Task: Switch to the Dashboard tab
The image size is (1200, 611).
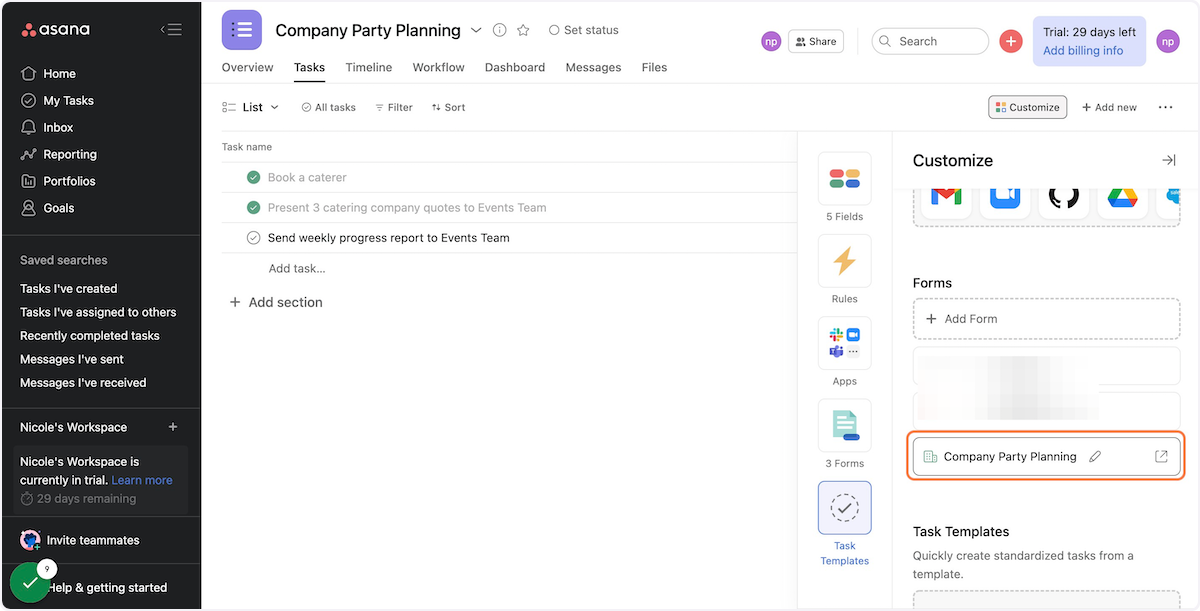Action: [x=515, y=67]
